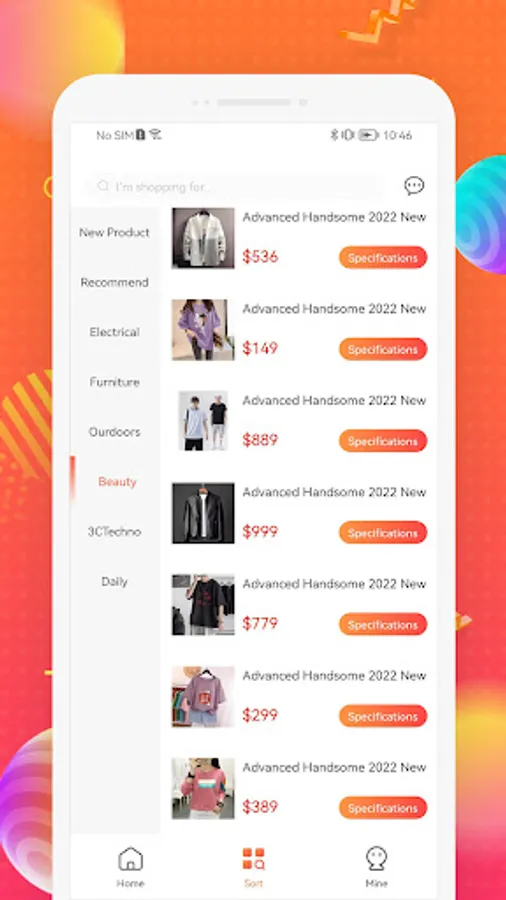Tap the search magnifier icon
This screenshot has width=506, height=900.
(x=103, y=186)
